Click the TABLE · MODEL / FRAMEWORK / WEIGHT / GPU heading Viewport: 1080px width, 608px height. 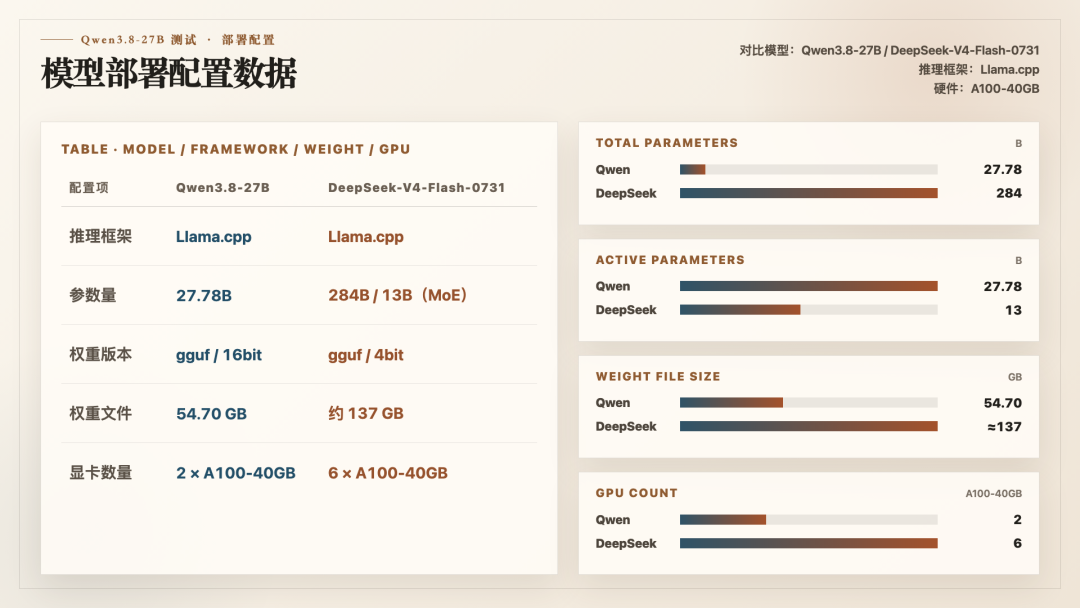tap(236, 149)
